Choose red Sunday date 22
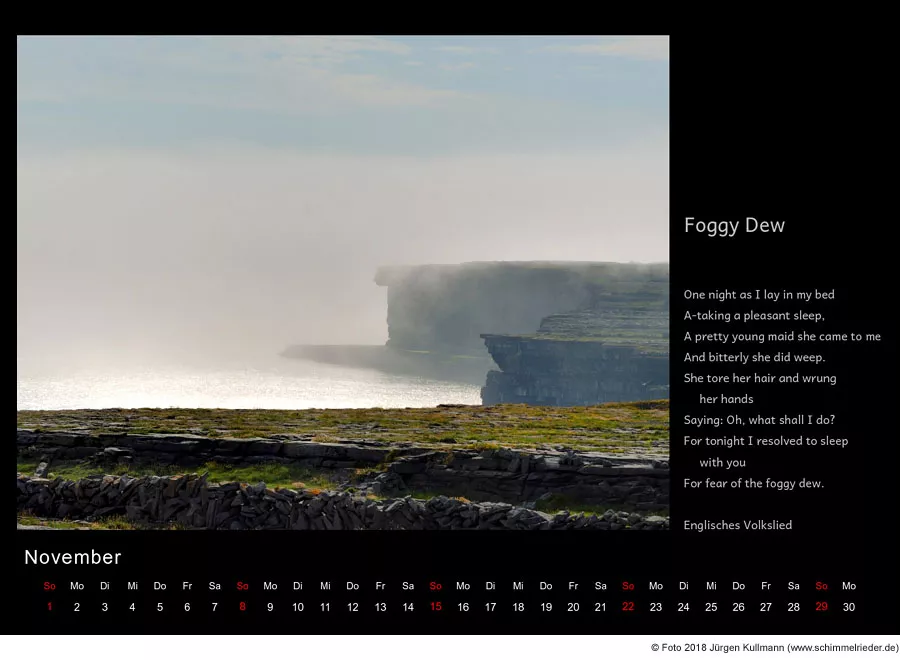900x660 pixels. [x=628, y=607]
